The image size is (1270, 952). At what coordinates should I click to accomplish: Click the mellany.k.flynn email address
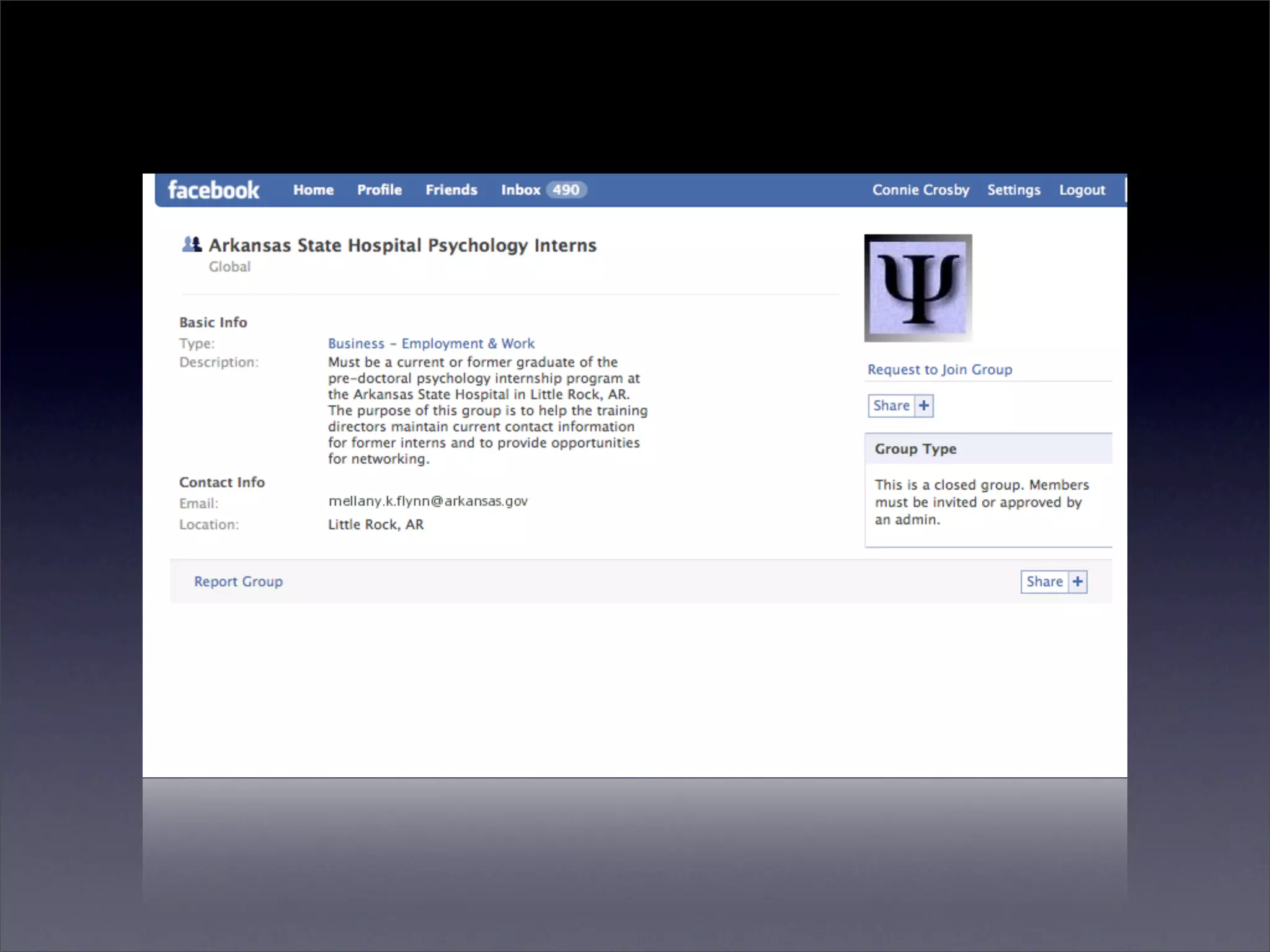coord(428,501)
